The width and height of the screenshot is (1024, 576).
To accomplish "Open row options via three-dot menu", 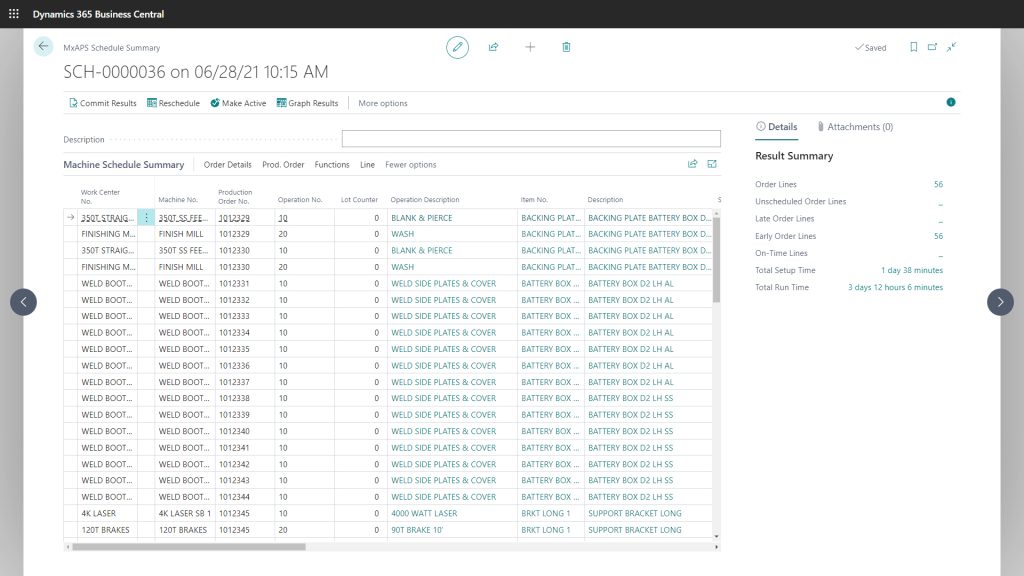I will tap(145, 218).
